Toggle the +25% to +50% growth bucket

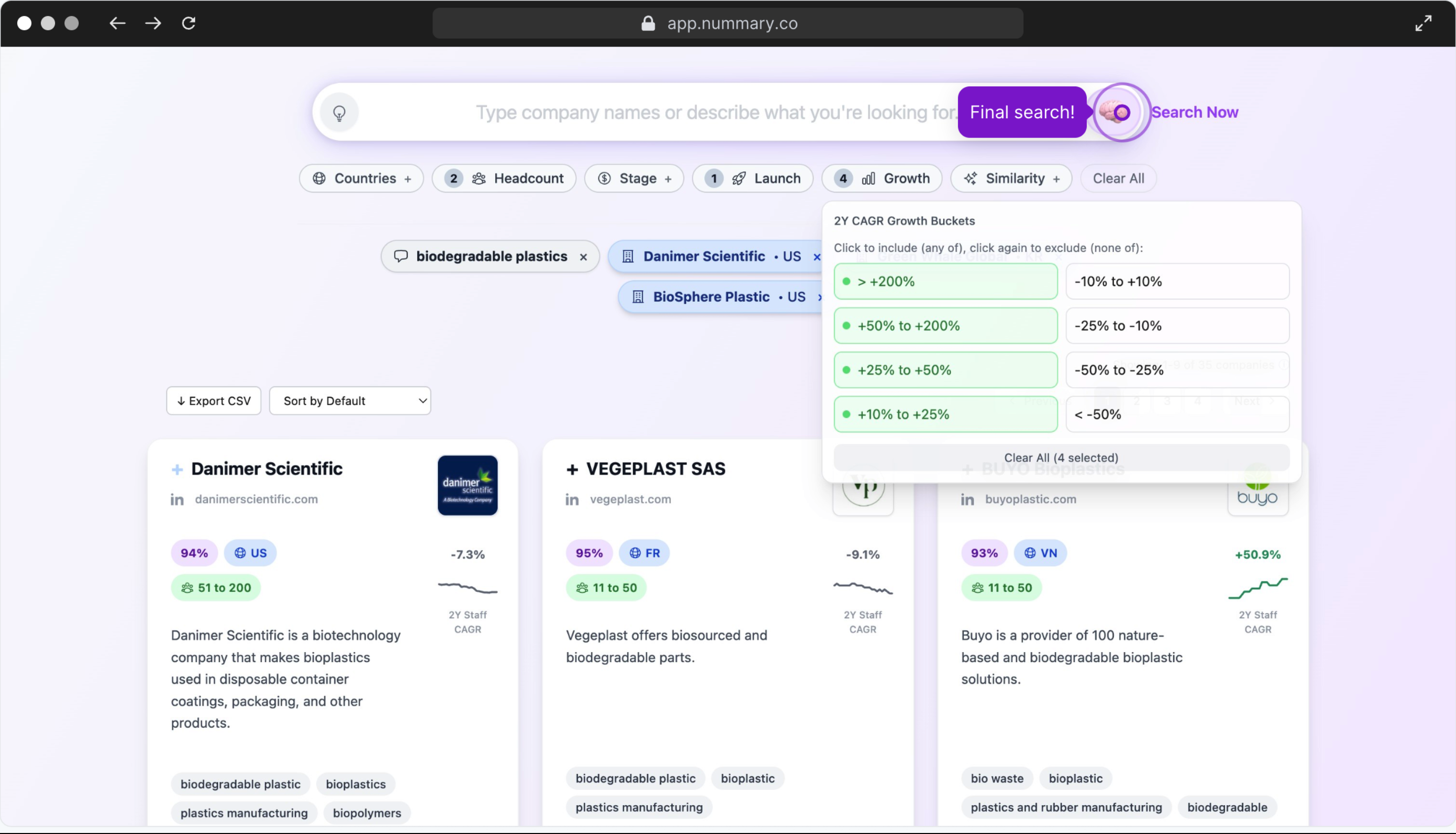pos(945,370)
